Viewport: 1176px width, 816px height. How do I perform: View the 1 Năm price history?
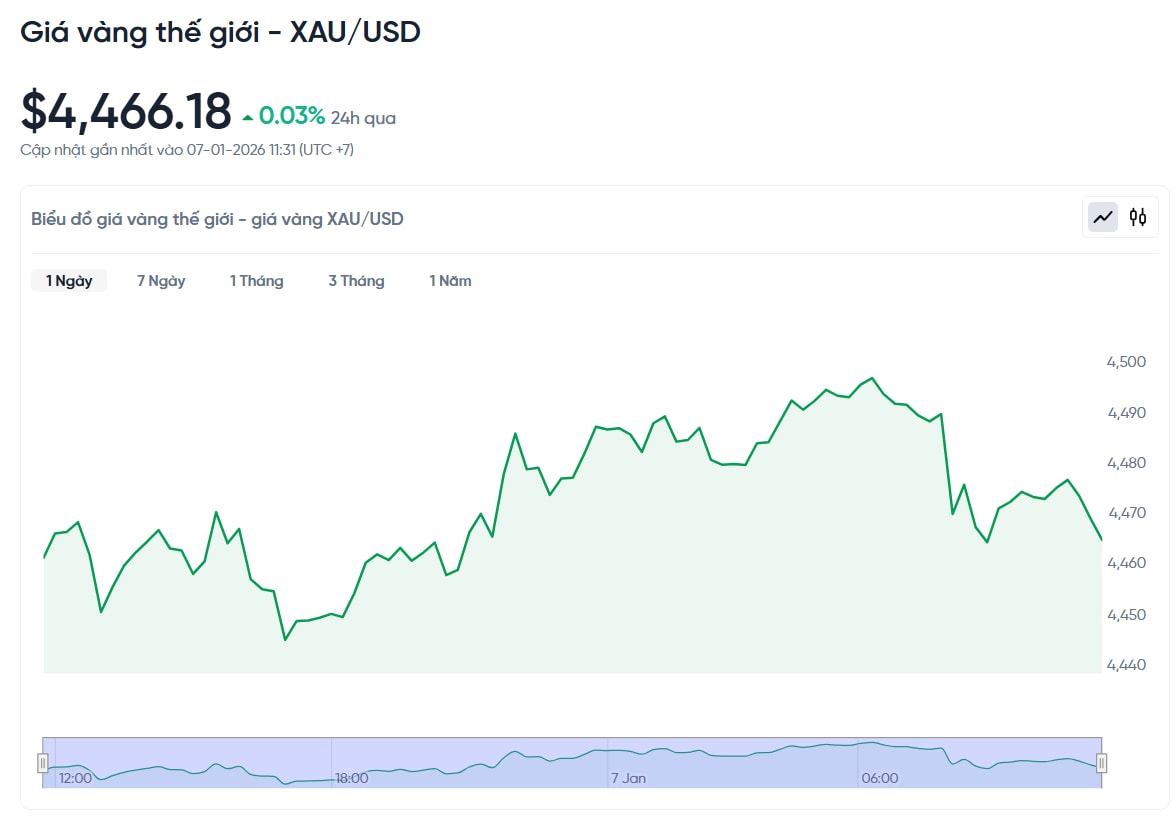pos(450,281)
